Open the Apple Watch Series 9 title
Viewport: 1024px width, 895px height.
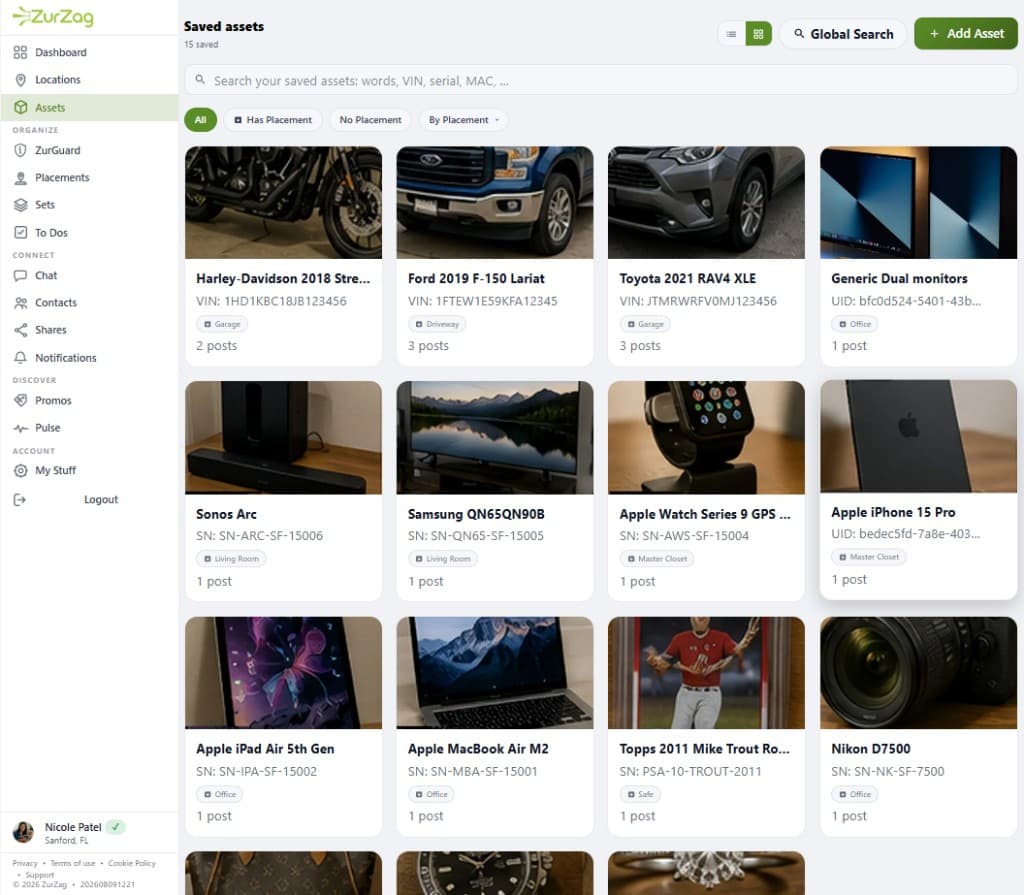(705, 514)
